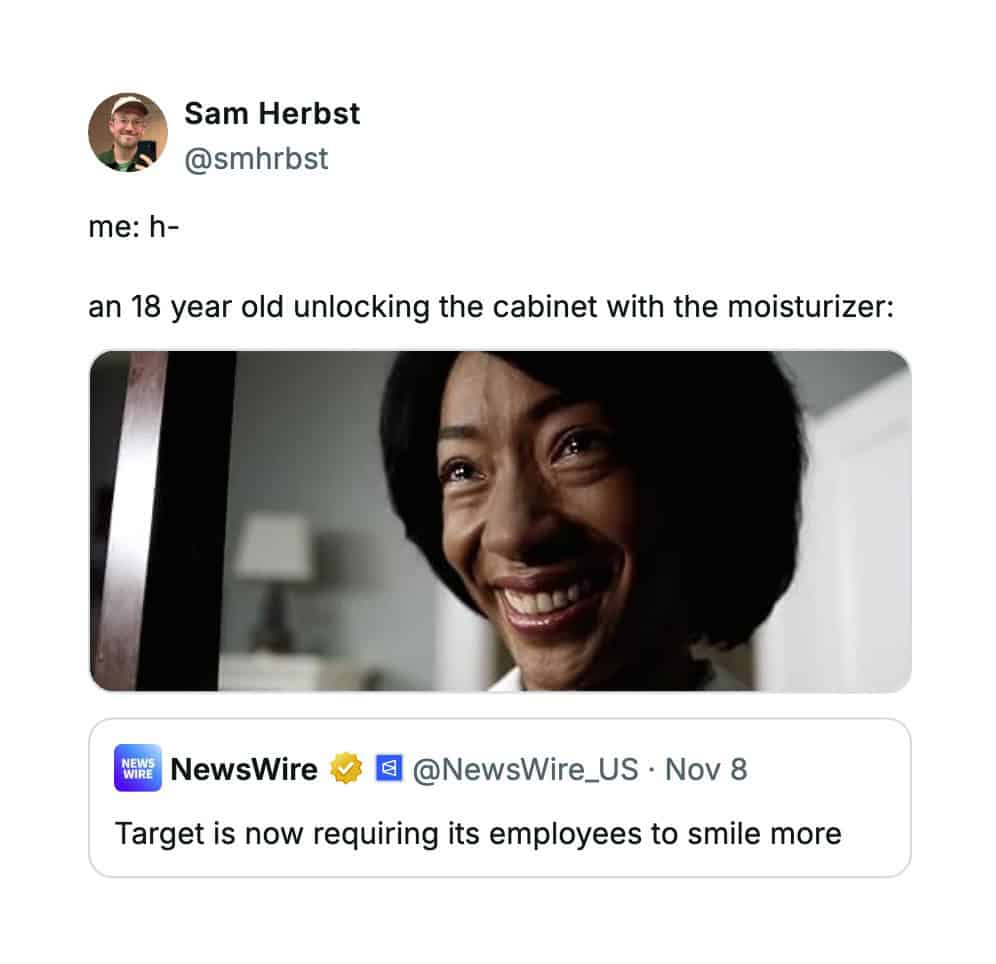Image resolution: width=996 pixels, height=964 pixels.
Task: Open the Sam Herbst display name
Action: 272,114
